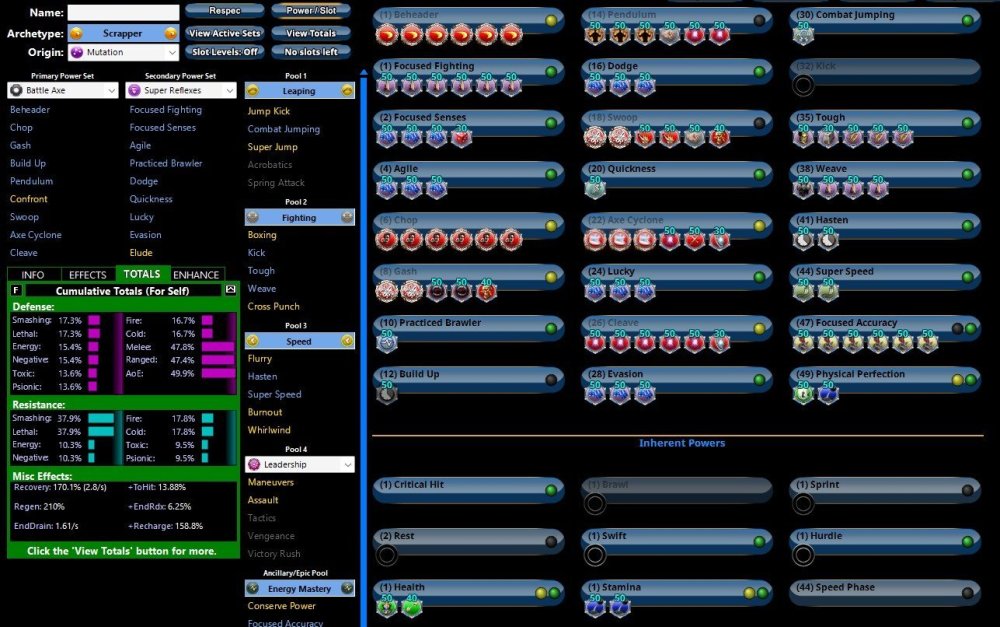Click the empty slot under Brawl
Screen dimensions: 1000x627
click(x=595, y=504)
